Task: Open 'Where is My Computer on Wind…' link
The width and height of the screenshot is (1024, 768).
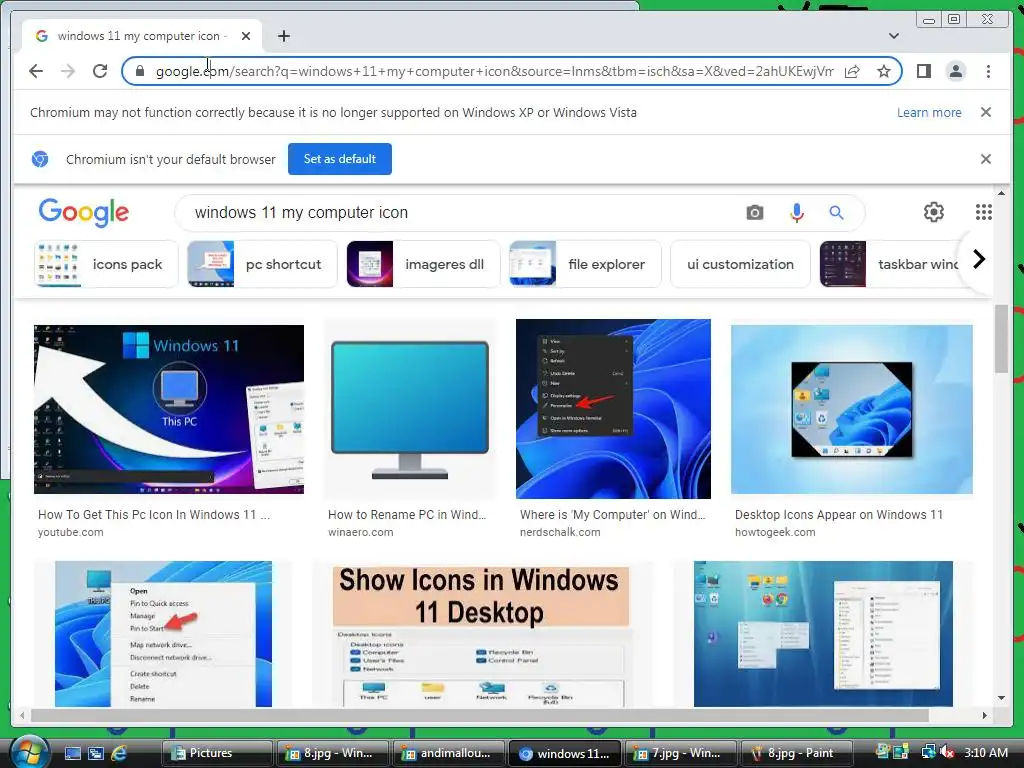Action: (x=613, y=515)
